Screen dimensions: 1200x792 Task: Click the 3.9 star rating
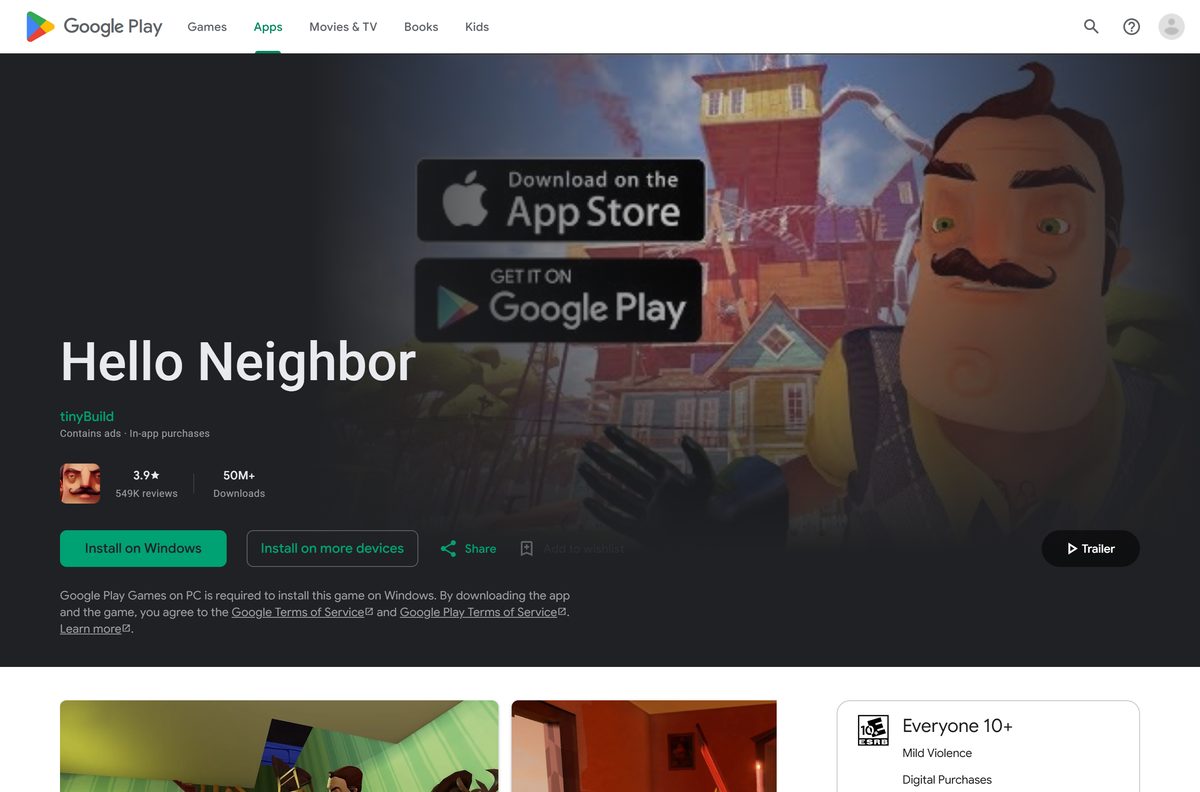146,475
